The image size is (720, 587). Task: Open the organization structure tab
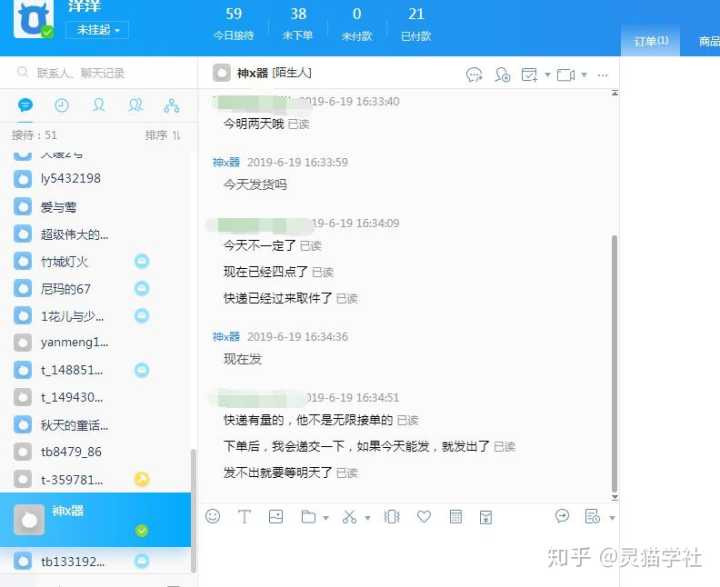172,106
